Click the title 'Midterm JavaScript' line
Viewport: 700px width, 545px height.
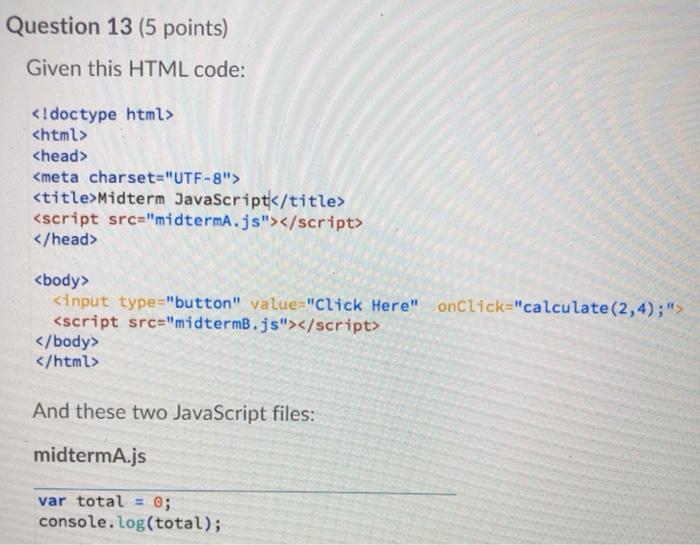(189, 200)
